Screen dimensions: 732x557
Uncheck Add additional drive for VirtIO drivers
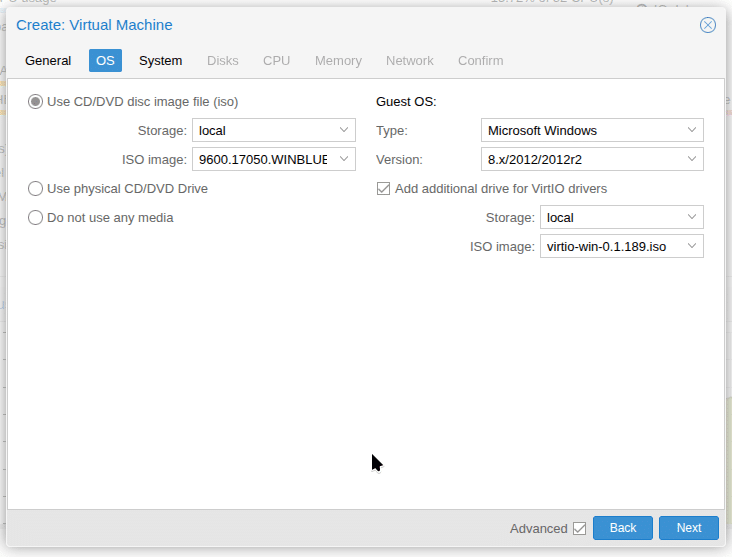[x=383, y=188]
